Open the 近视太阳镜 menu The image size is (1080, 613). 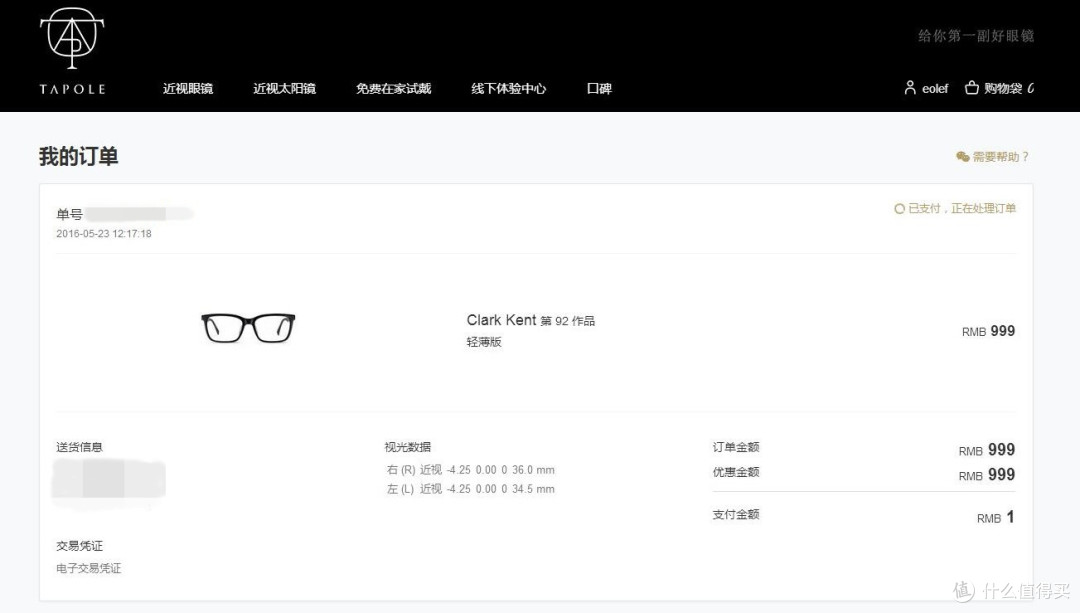tap(284, 88)
